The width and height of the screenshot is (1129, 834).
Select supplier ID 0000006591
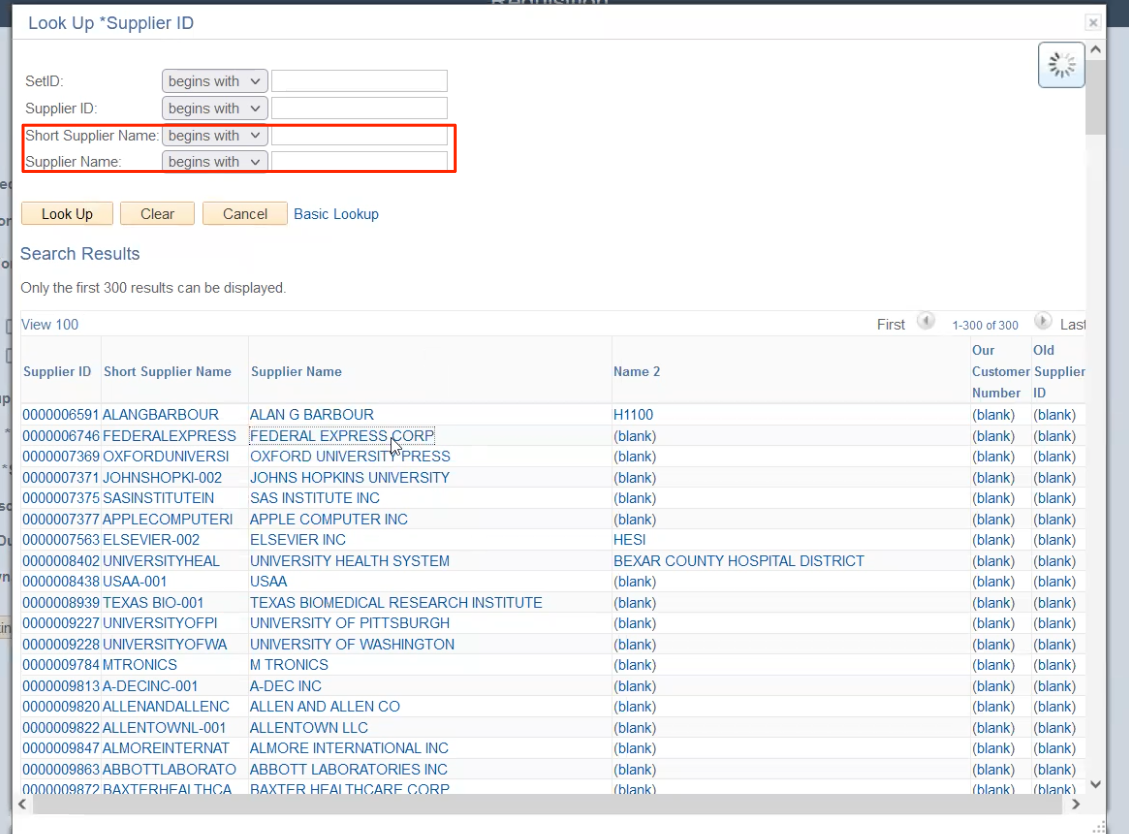tap(60, 415)
